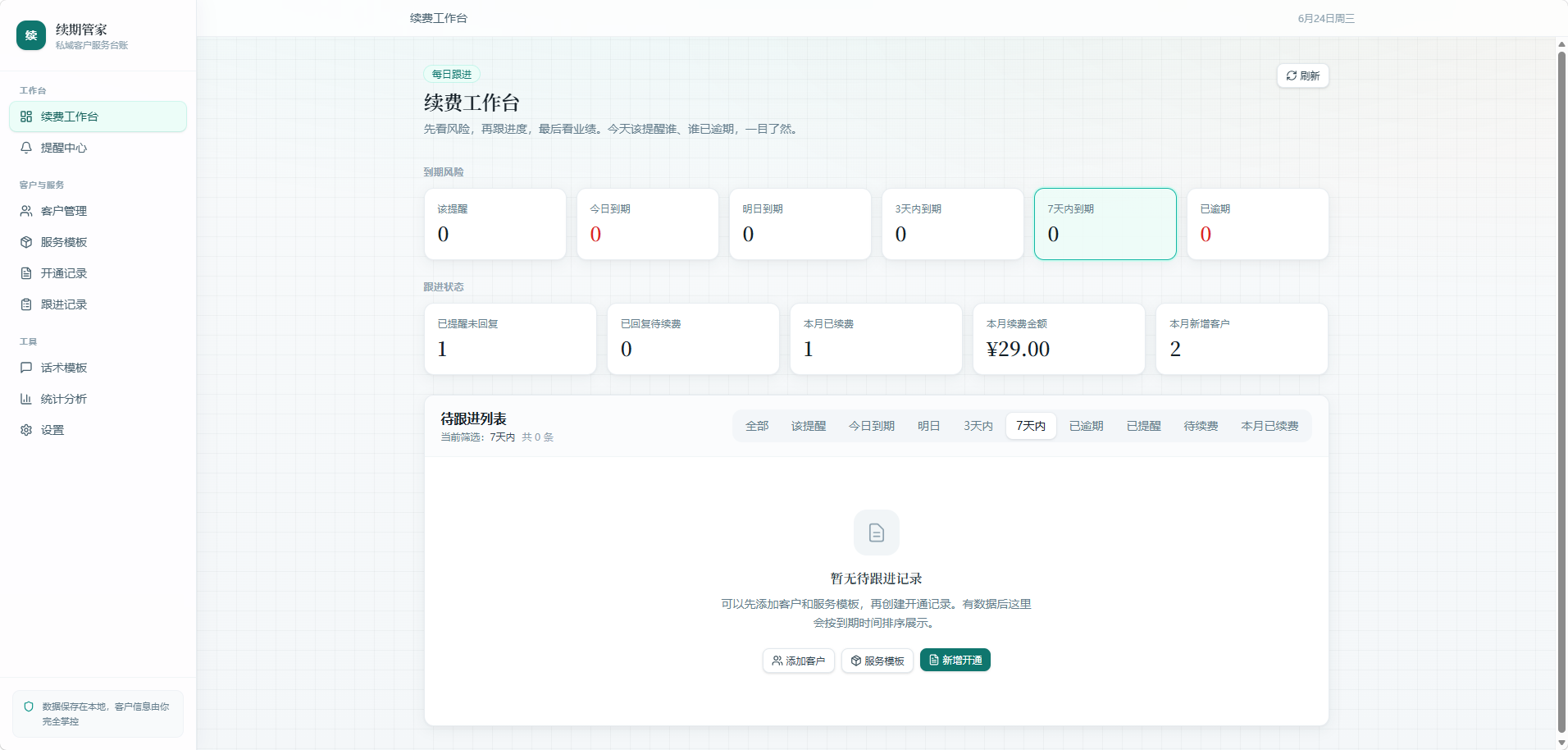The width and height of the screenshot is (1568, 750).
Task: Select the 今日到期 filter tab
Action: (x=872, y=426)
